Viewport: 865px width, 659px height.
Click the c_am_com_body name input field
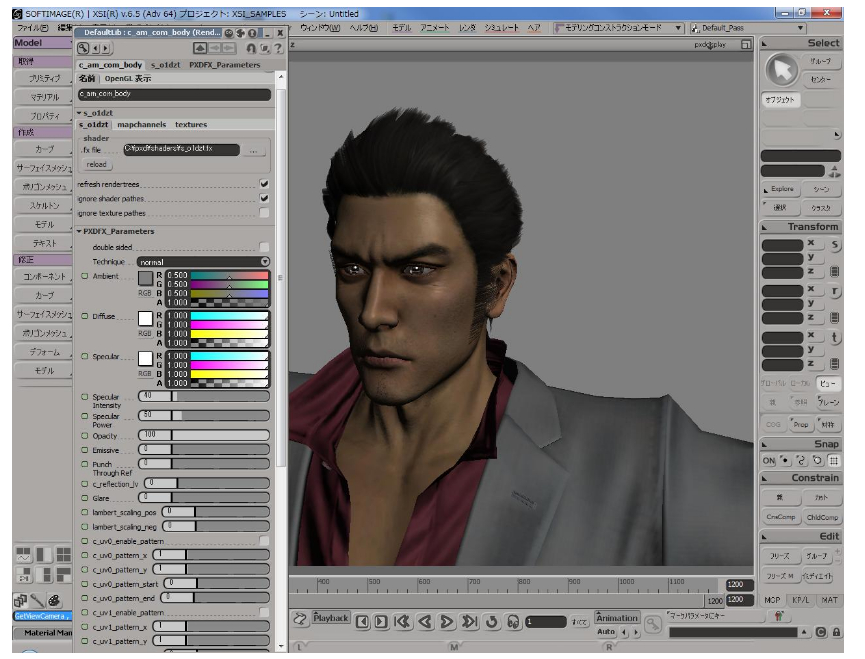coord(173,94)
